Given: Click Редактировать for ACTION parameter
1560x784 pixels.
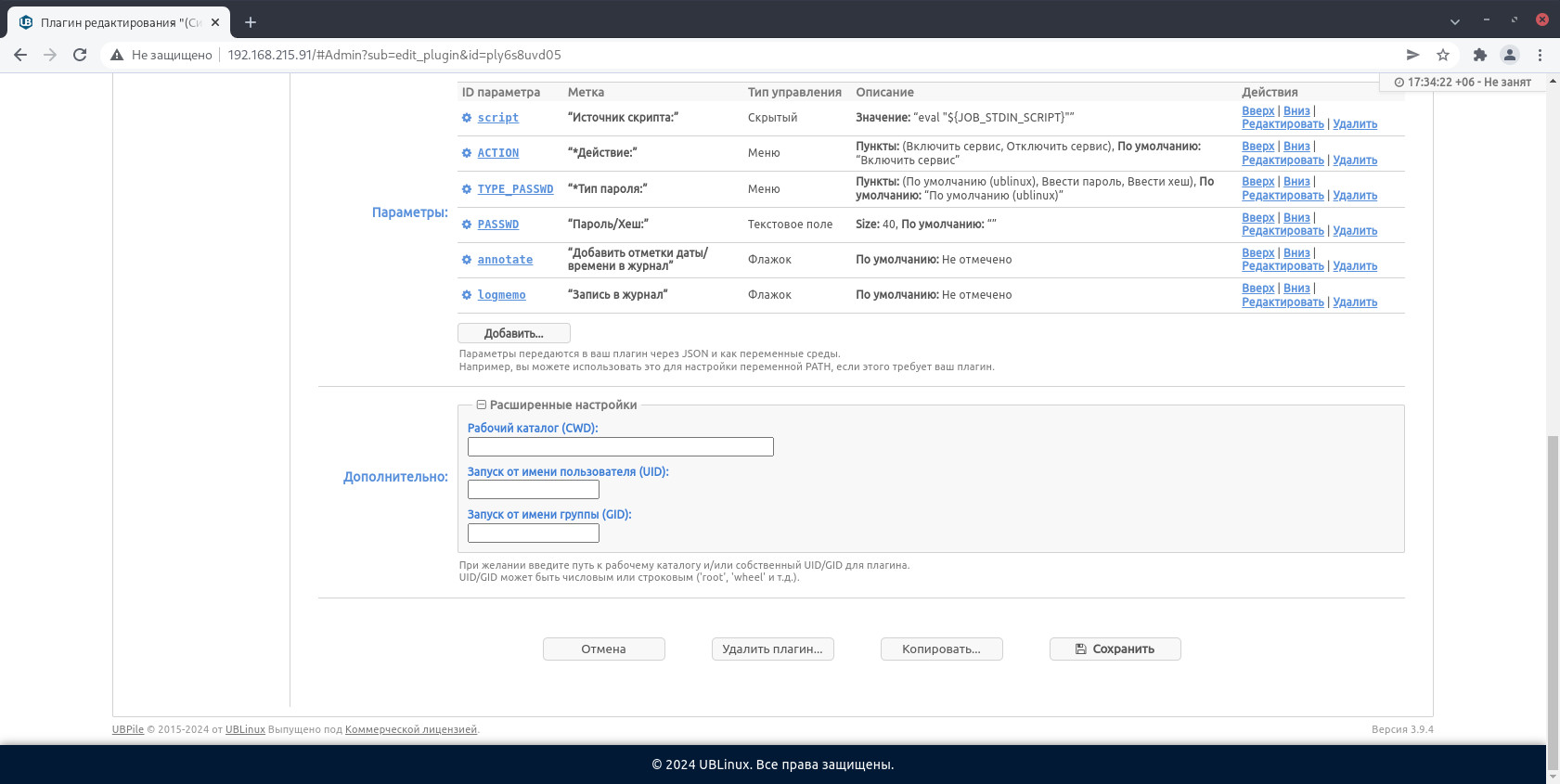Looking at the screenshot, I should tap(1283, 160).
